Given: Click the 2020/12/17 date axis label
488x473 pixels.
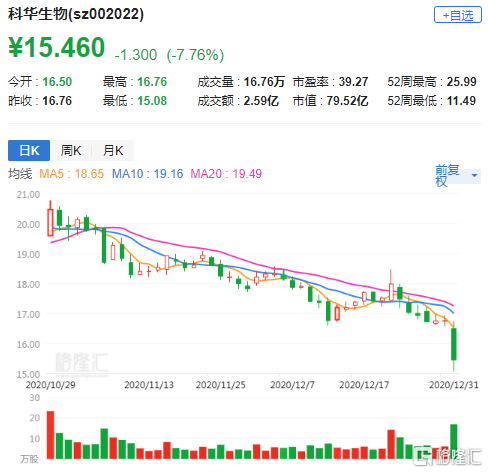Looking at the screenshot, I should [x=364, y=385].
